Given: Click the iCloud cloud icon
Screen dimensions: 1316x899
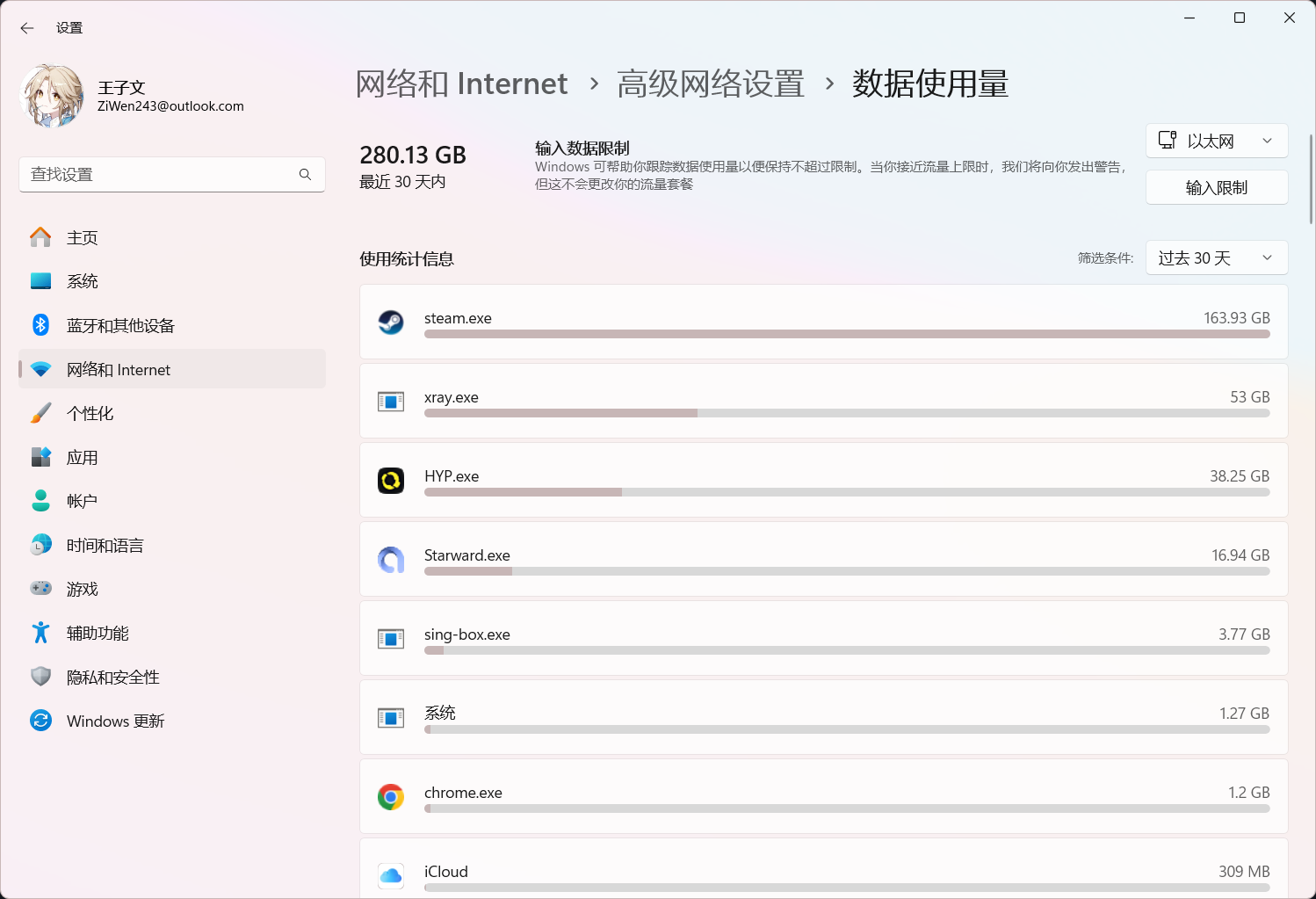Looking at the screenshot, I should [x=391, y=875].
